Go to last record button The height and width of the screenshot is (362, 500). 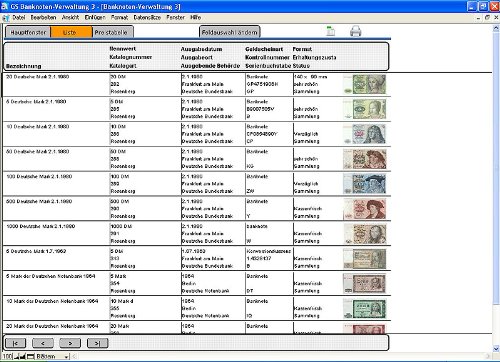click(97, 343)
